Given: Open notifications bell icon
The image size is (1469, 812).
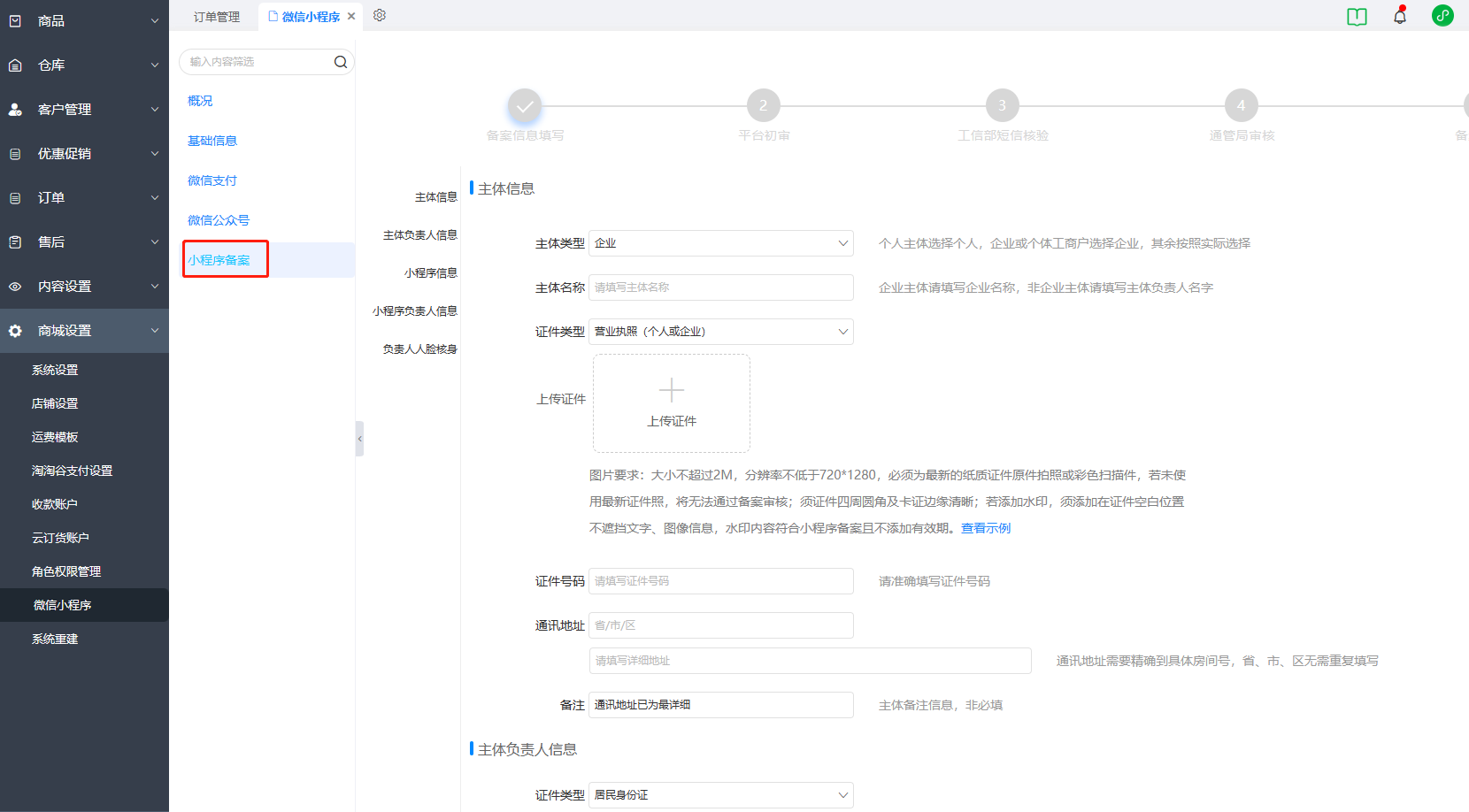Looking at the screenshot, I should tap(1400, 16).
